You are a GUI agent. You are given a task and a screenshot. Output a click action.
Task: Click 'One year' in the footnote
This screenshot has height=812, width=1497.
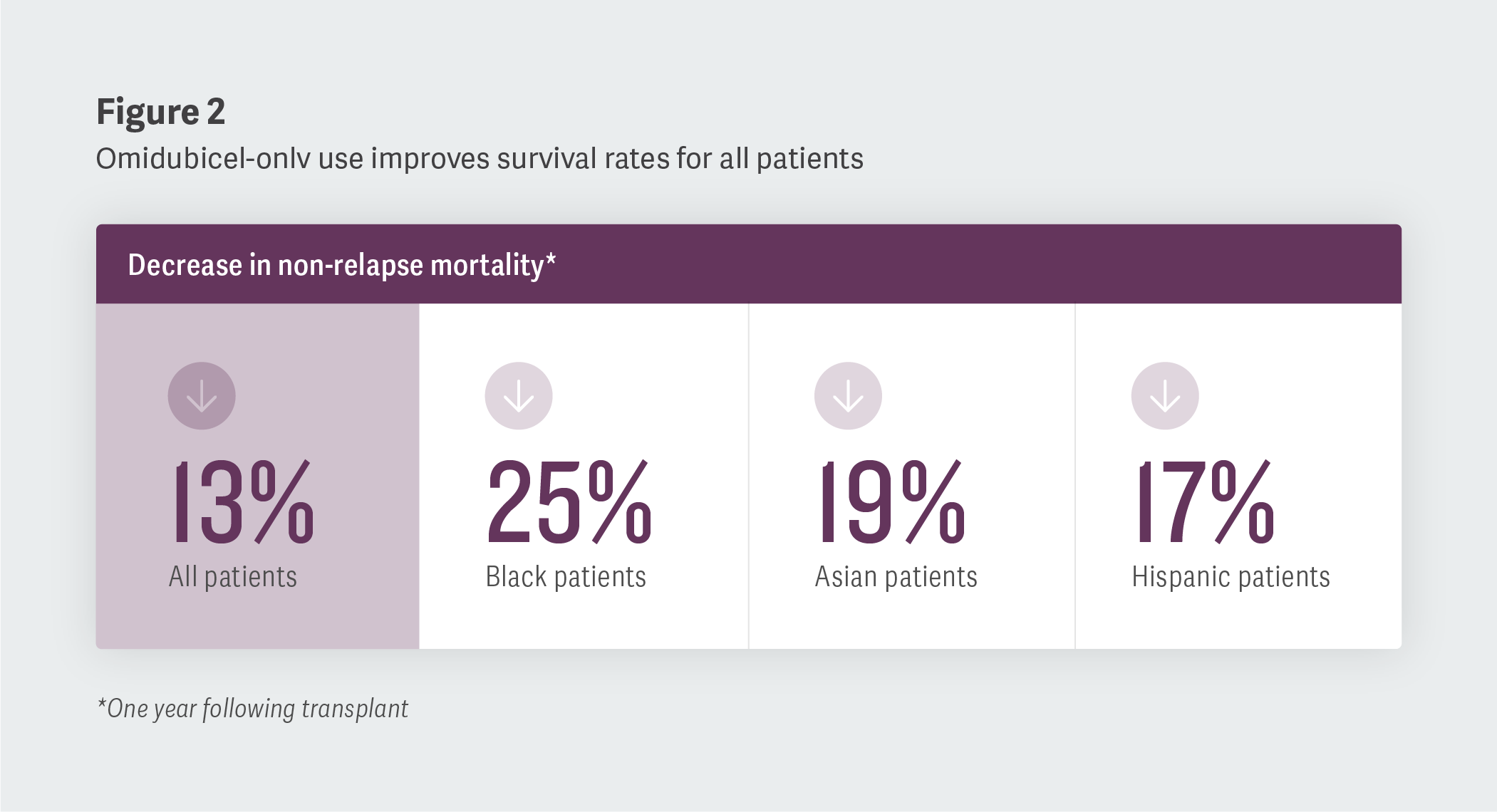point(151,709)
